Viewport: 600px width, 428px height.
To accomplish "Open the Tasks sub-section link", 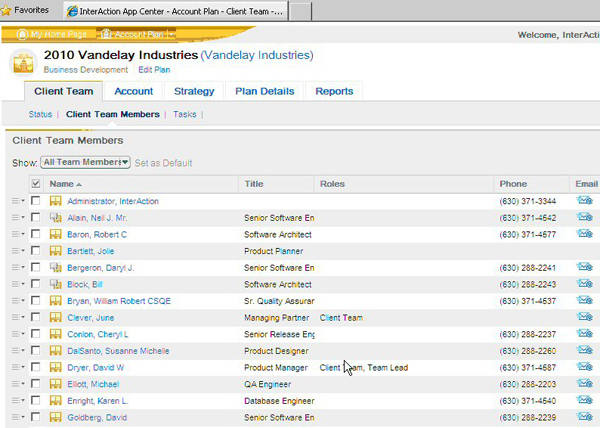I will [x=184, y=114].
